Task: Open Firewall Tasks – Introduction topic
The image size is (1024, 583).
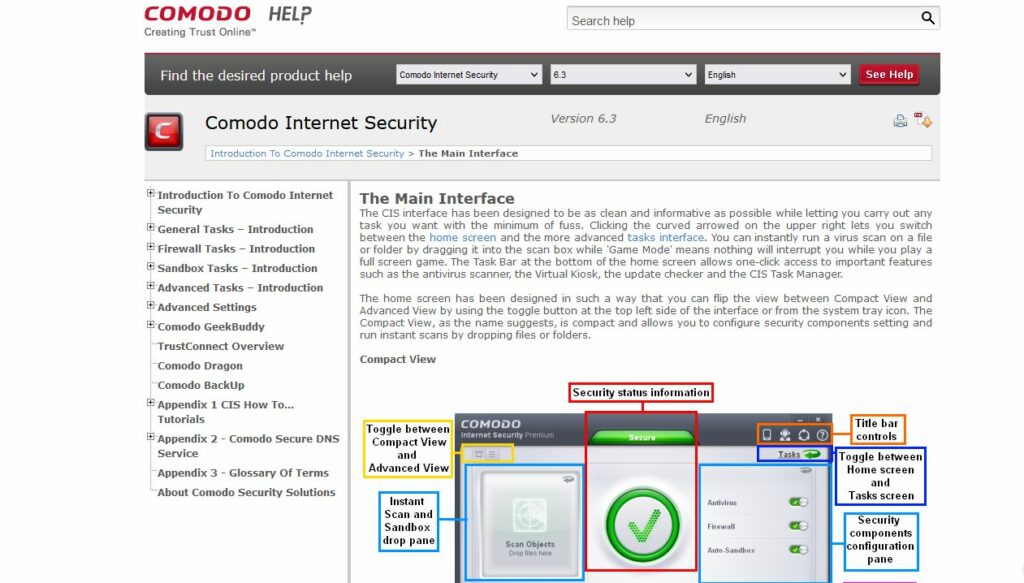Action: point(236,249)
